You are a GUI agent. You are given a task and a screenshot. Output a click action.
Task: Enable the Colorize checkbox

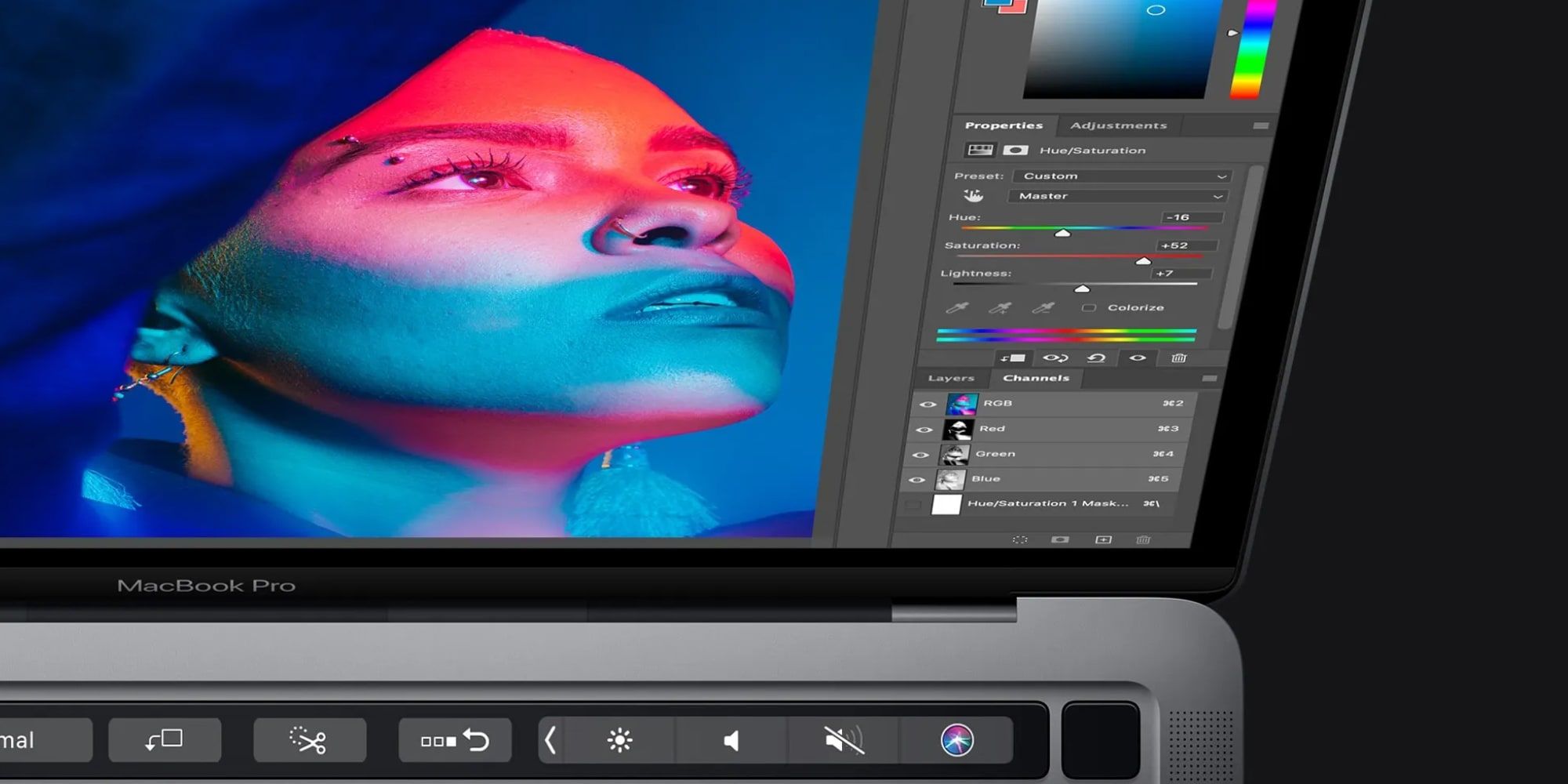pos(1088,308)
